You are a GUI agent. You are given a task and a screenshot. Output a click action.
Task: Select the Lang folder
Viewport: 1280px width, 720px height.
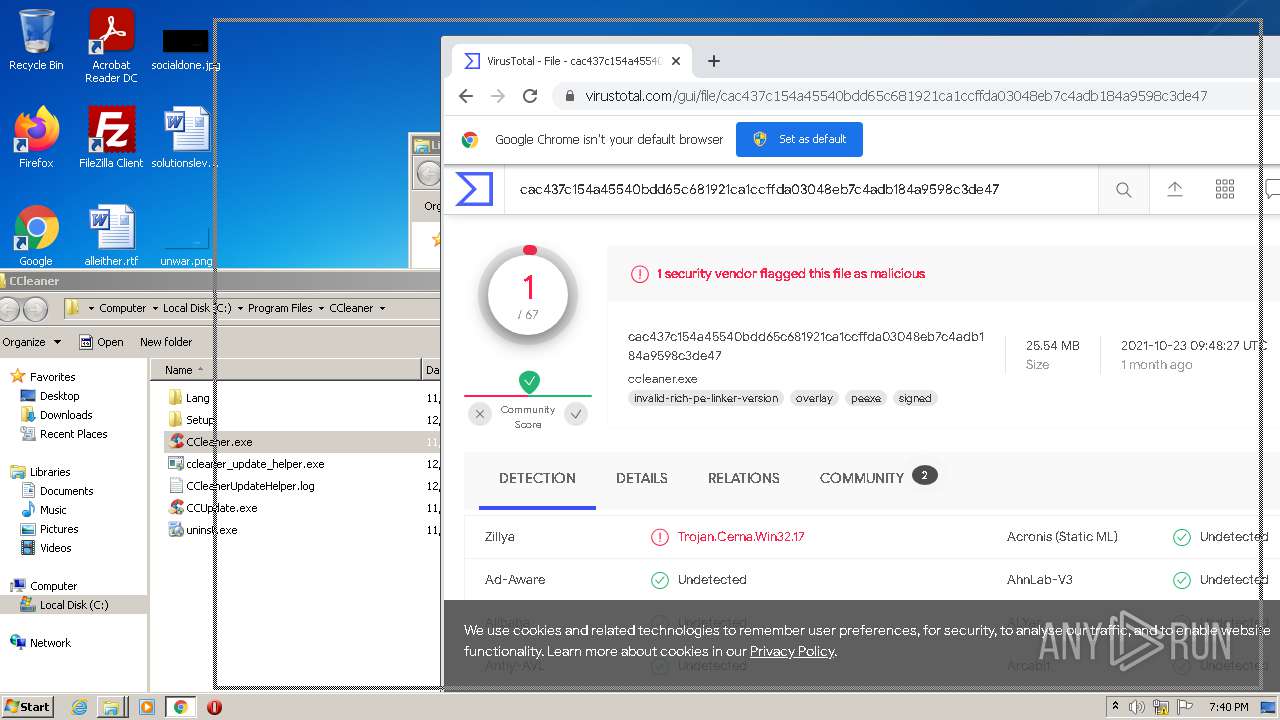189,398
